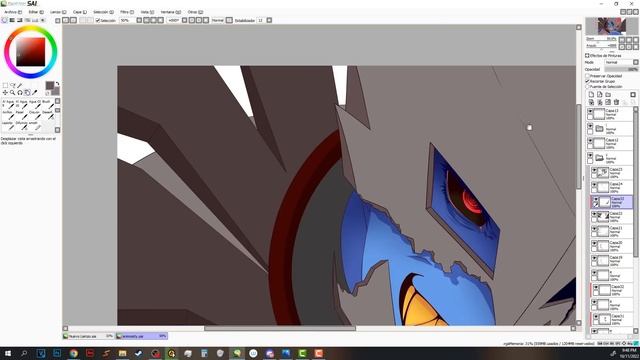640x360 pixels.
Task: Open the Archivo menu
Action: tap(13, 12)
